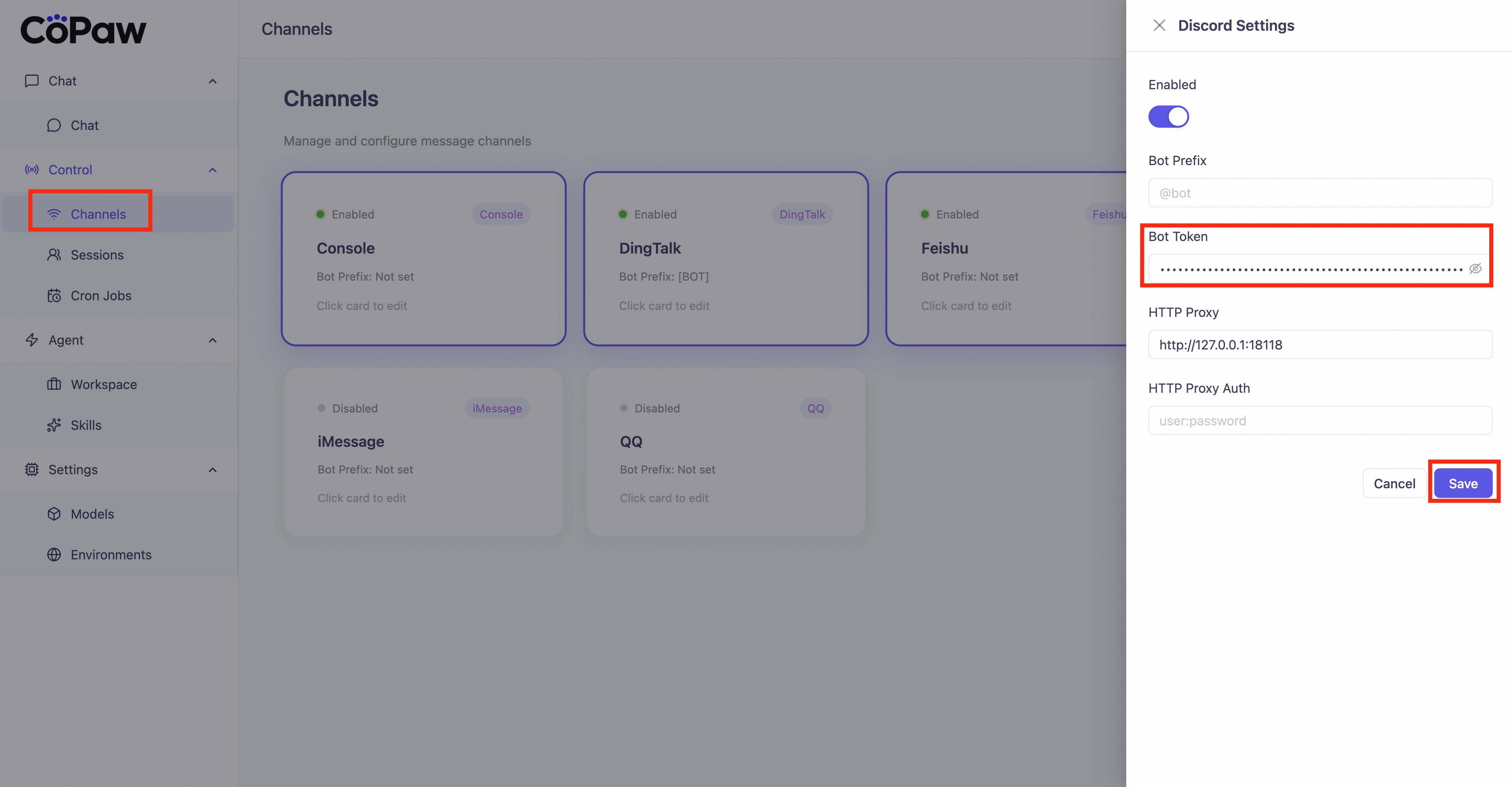Click the Channels wifi icon in sidebar
The height and width of the screenshot is (787, 1512).
point(54,214)
